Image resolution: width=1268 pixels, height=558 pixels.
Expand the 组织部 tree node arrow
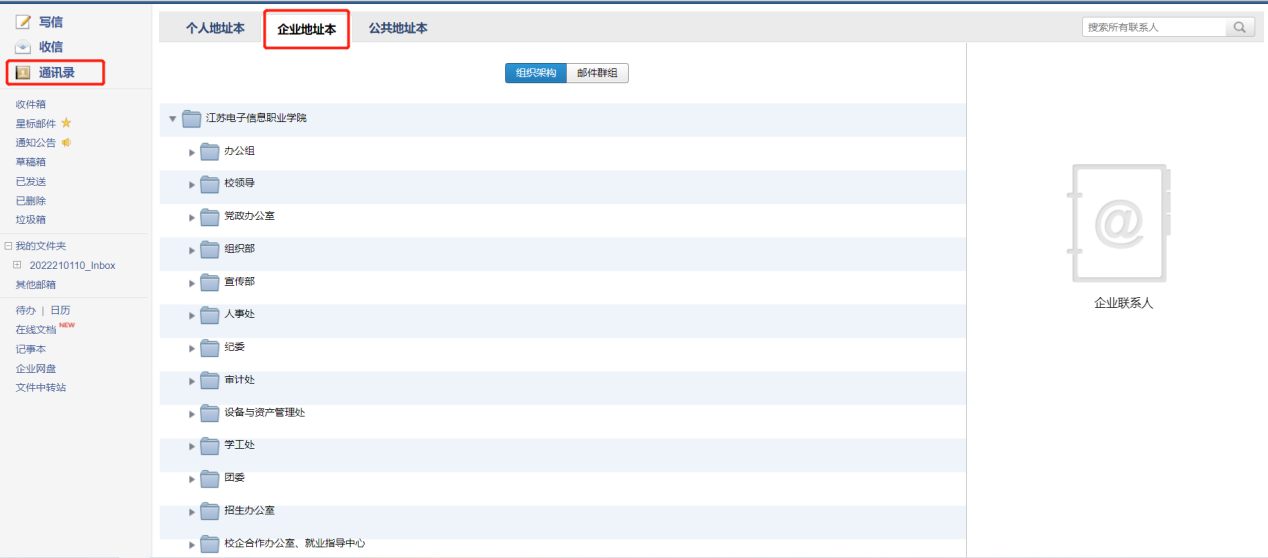[x=192, y=250]
